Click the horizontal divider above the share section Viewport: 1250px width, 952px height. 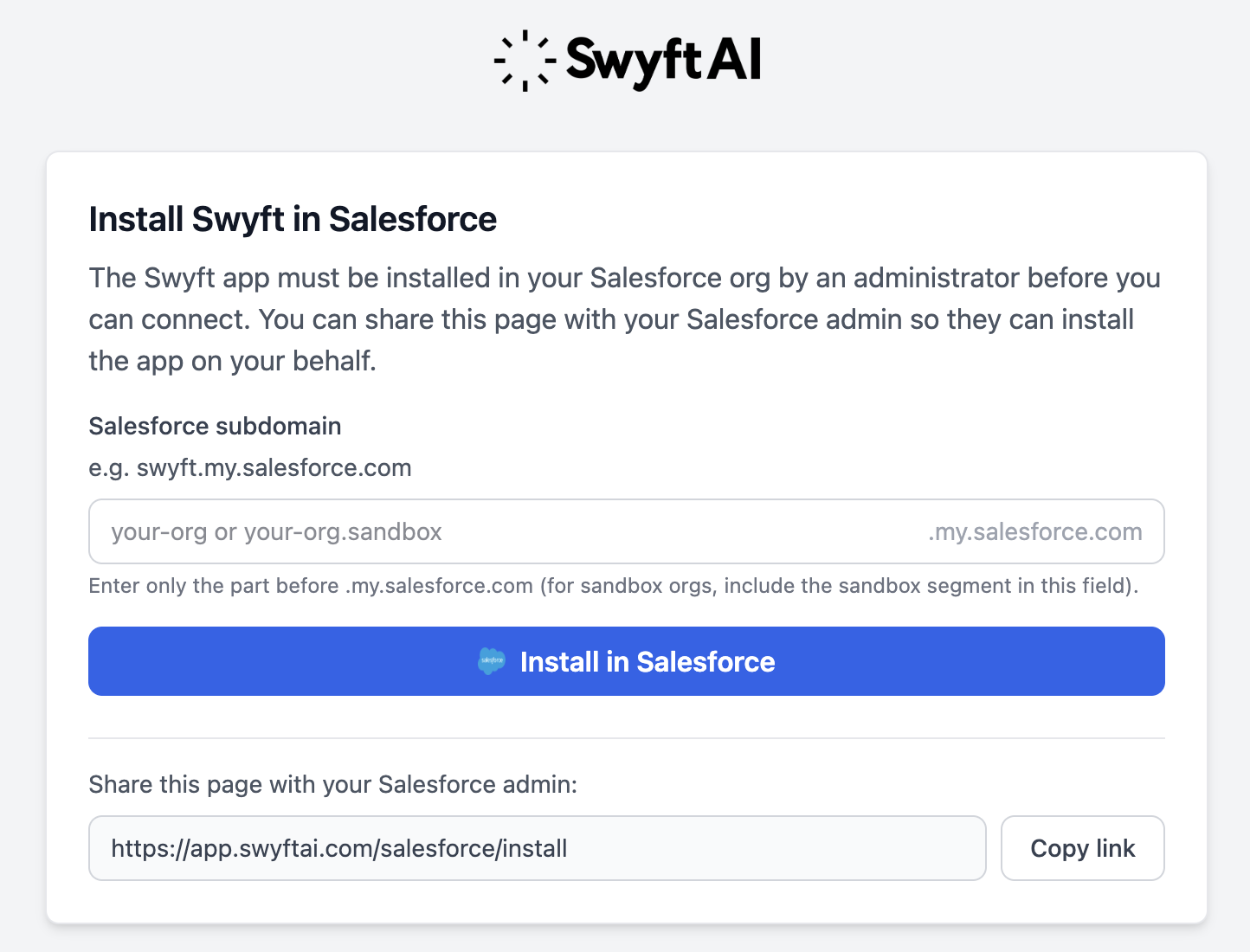(x=627, y=738)
